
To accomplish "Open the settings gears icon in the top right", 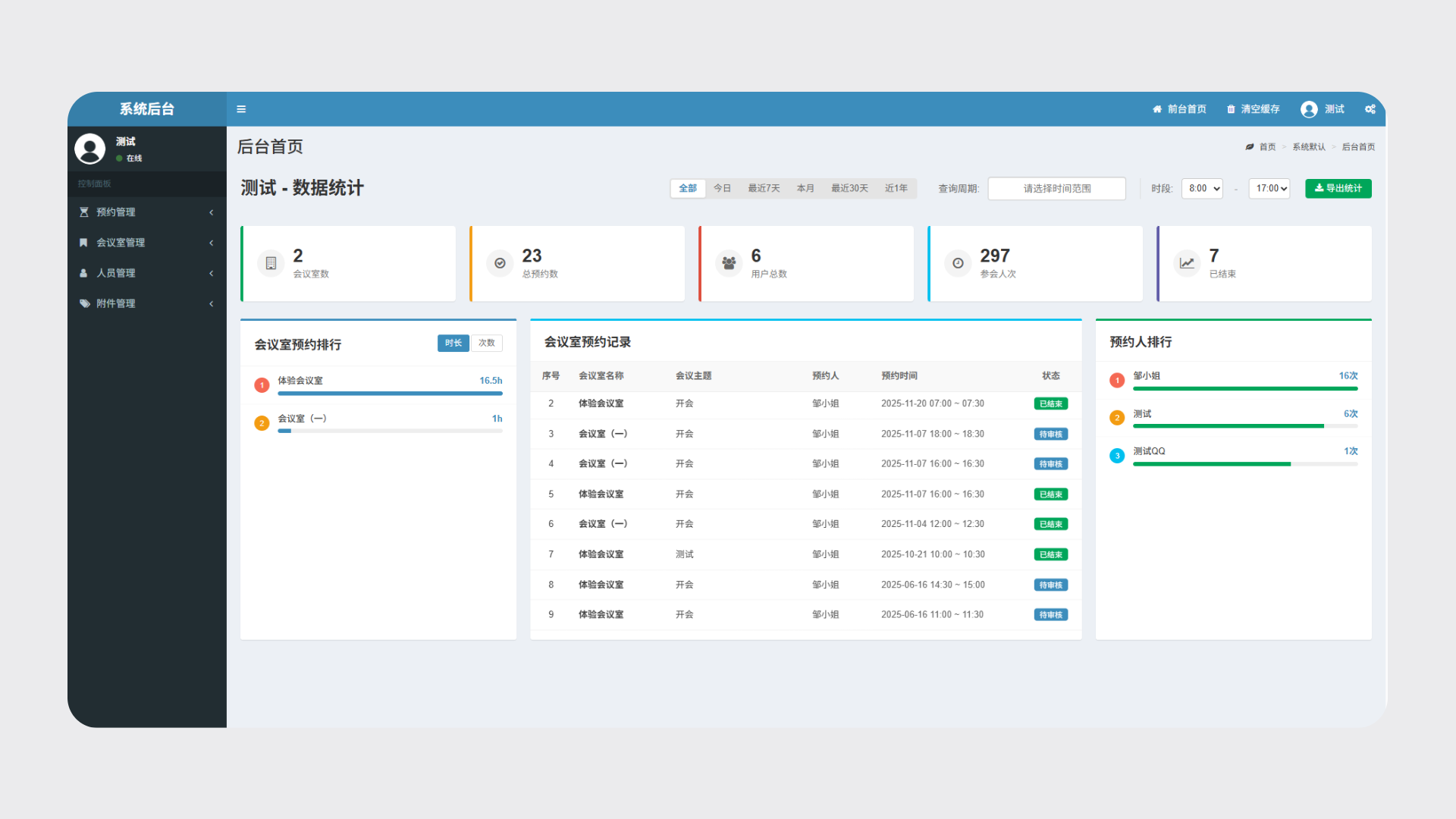I will pyautogui.click(x=1370, y=109).
